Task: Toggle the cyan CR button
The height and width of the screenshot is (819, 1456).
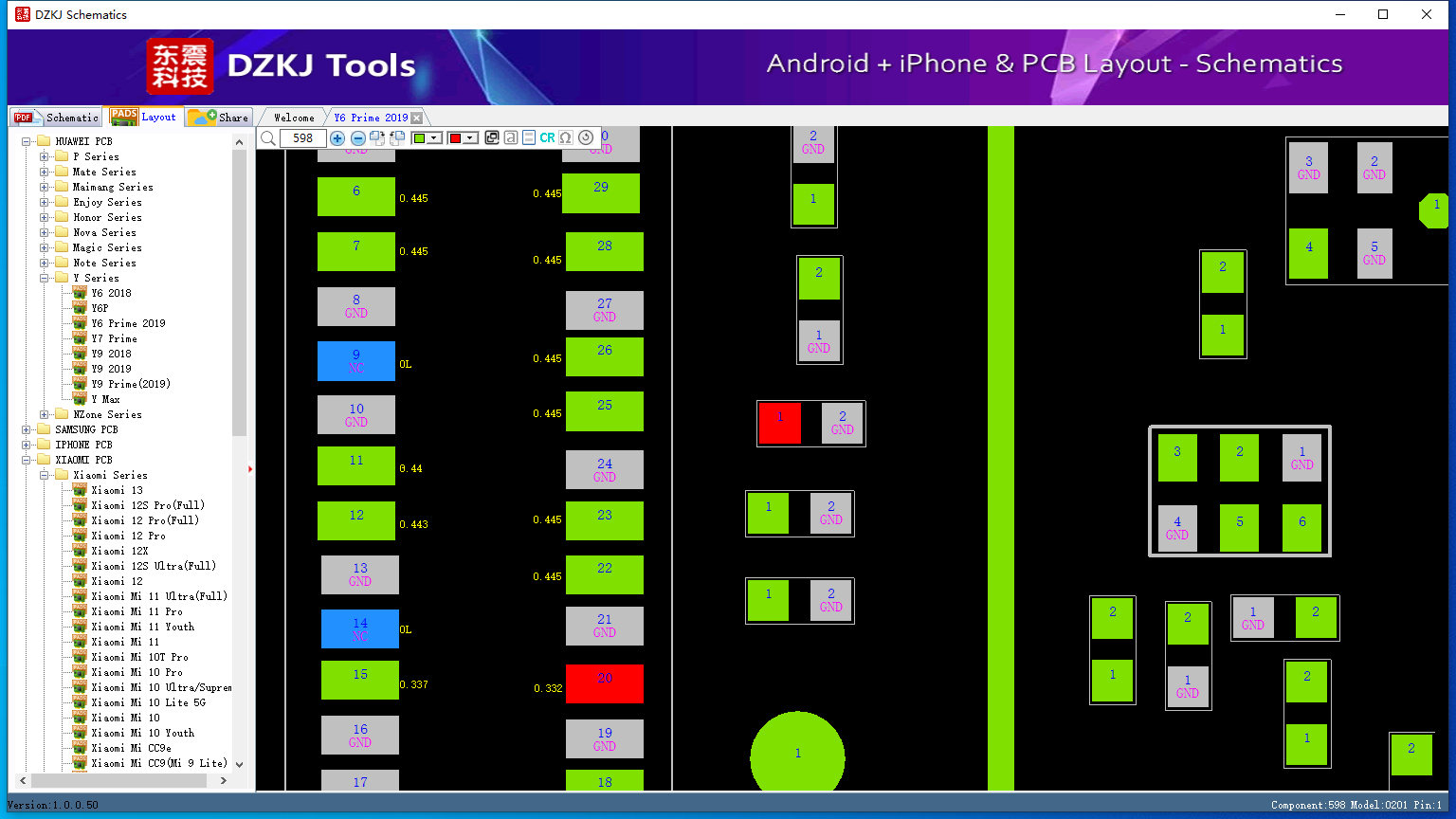Action: tap(547, 137)
